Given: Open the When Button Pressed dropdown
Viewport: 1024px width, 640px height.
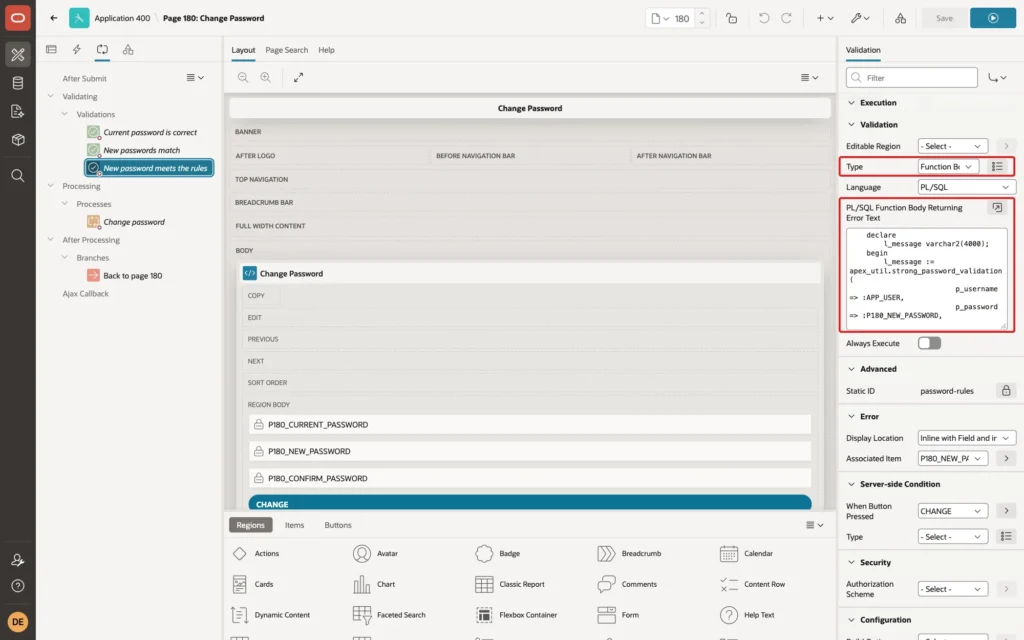Looking at the screenshot, I should 952,511.
